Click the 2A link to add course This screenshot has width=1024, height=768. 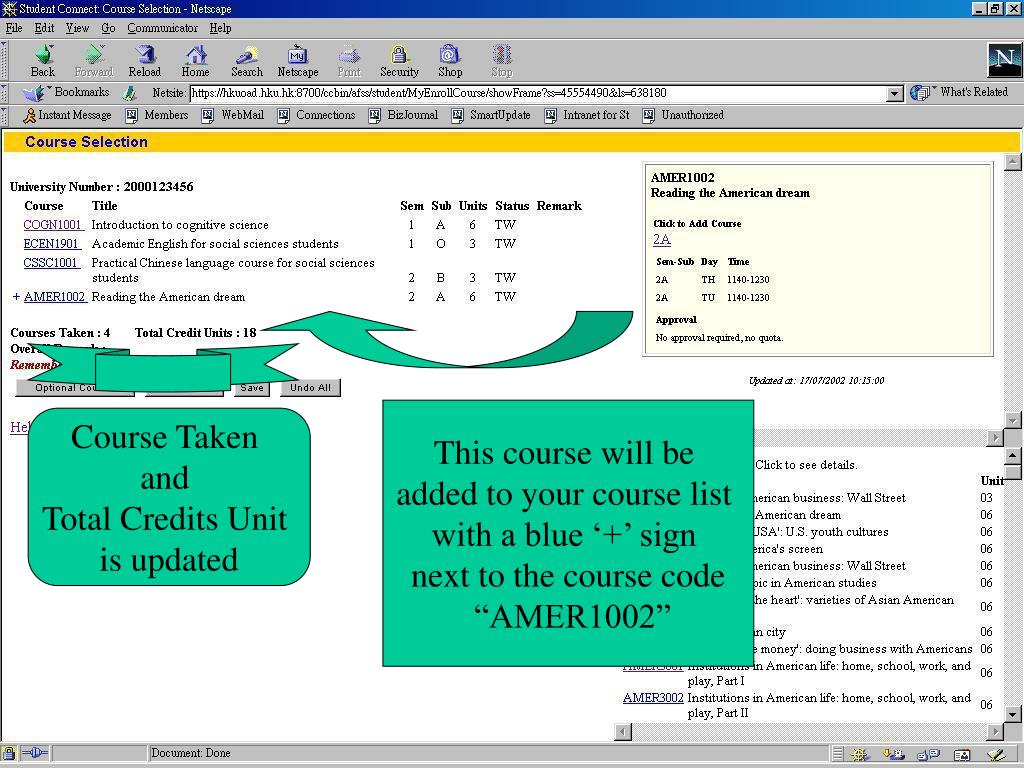click(662, 239)
